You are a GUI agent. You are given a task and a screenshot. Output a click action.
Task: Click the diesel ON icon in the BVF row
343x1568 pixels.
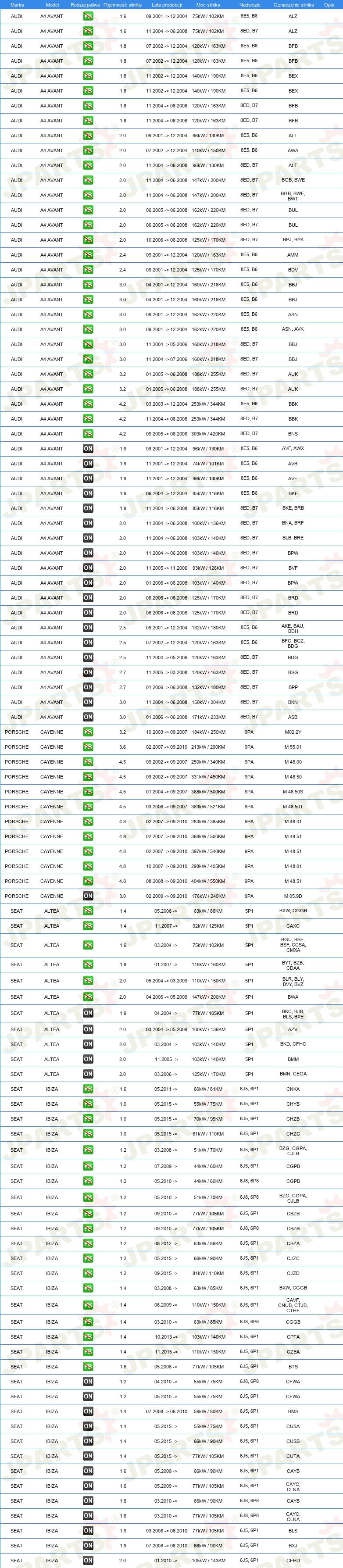coord(88,568)
